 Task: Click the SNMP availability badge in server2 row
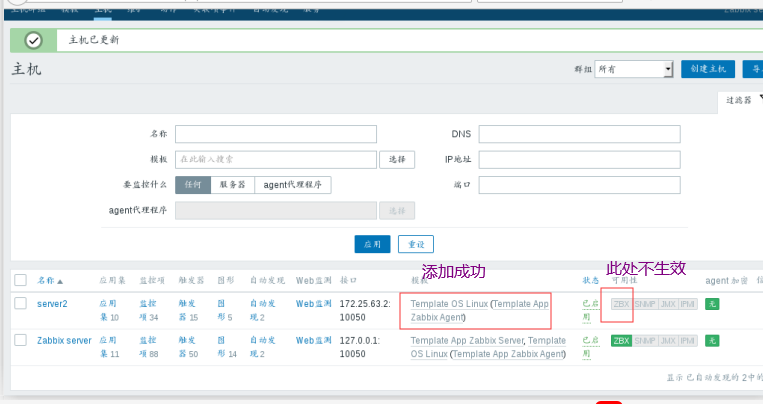pyautogui.click(x=645, y=304)
